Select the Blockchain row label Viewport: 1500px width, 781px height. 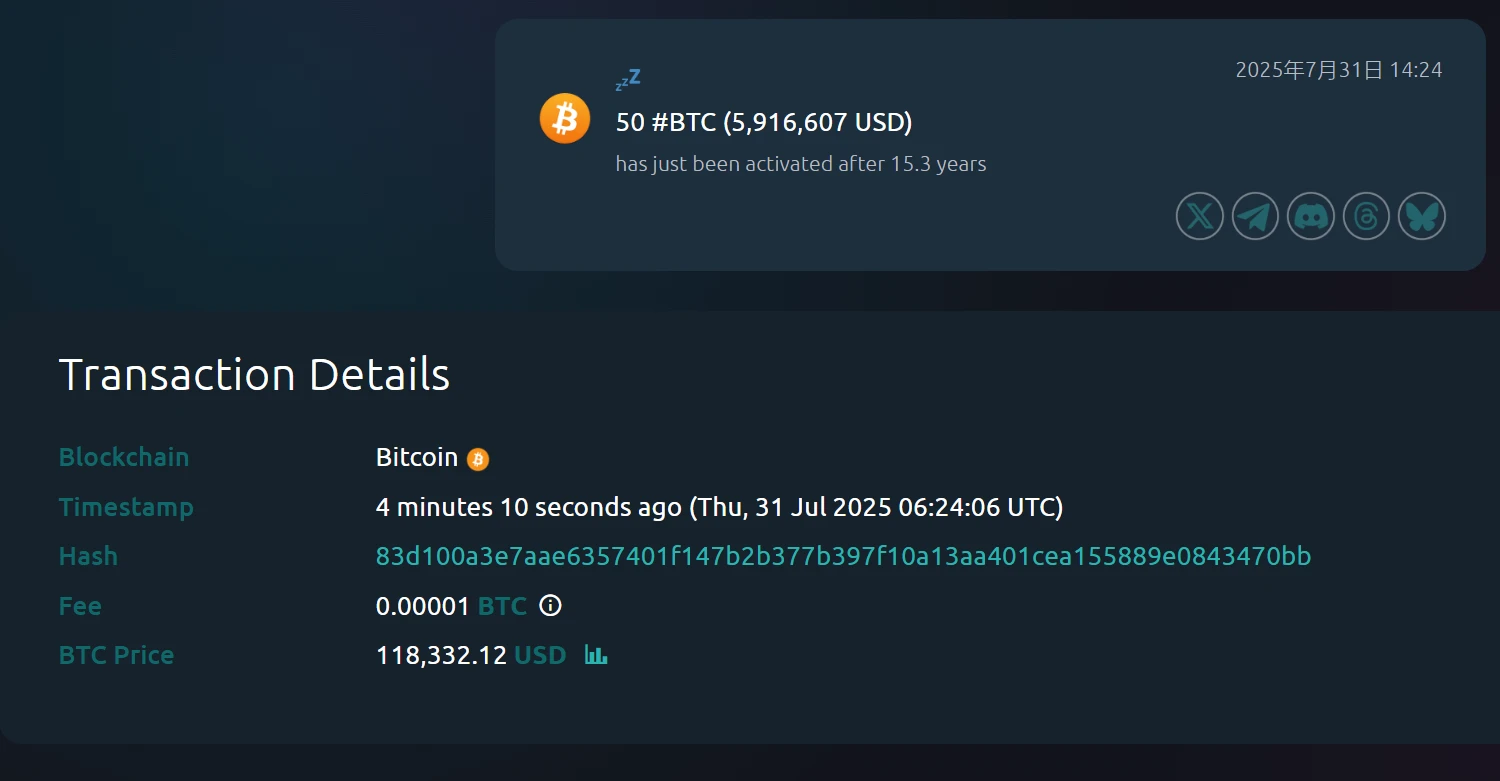tap(124, 457)
